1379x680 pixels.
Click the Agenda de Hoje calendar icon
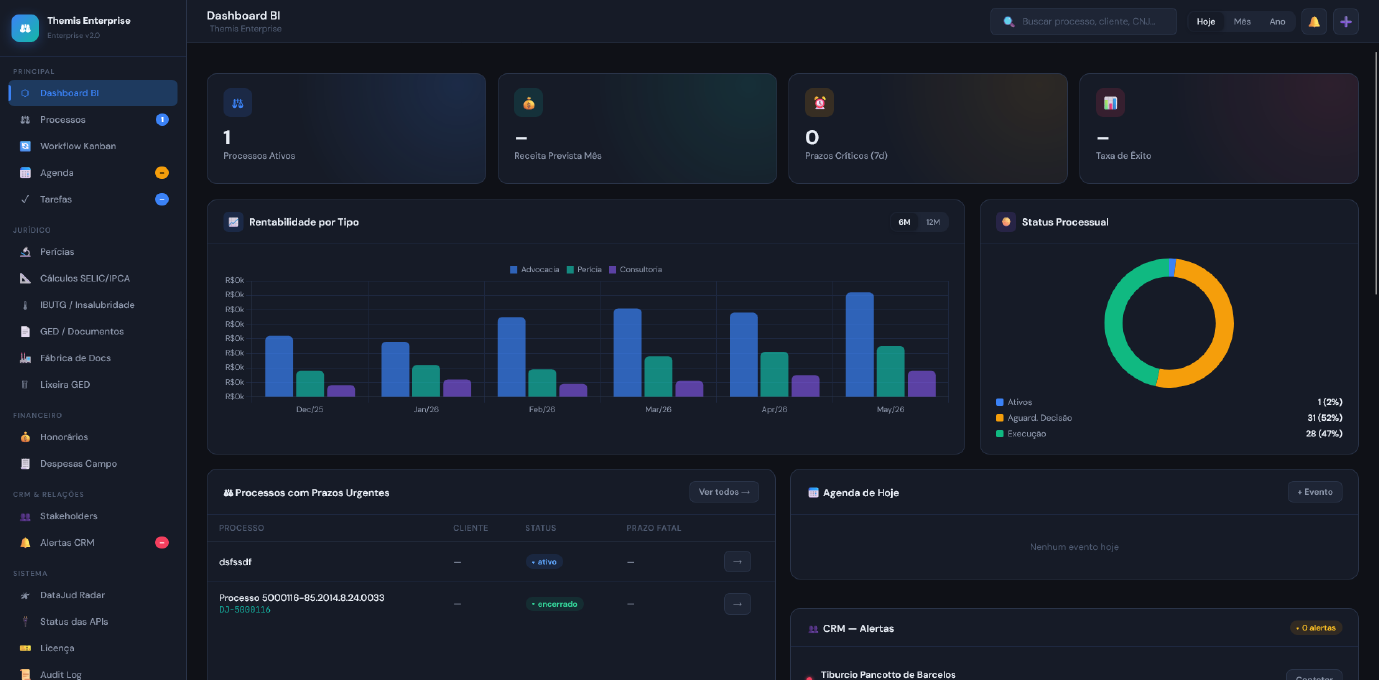pyautogui.click(x=813, y=492)
